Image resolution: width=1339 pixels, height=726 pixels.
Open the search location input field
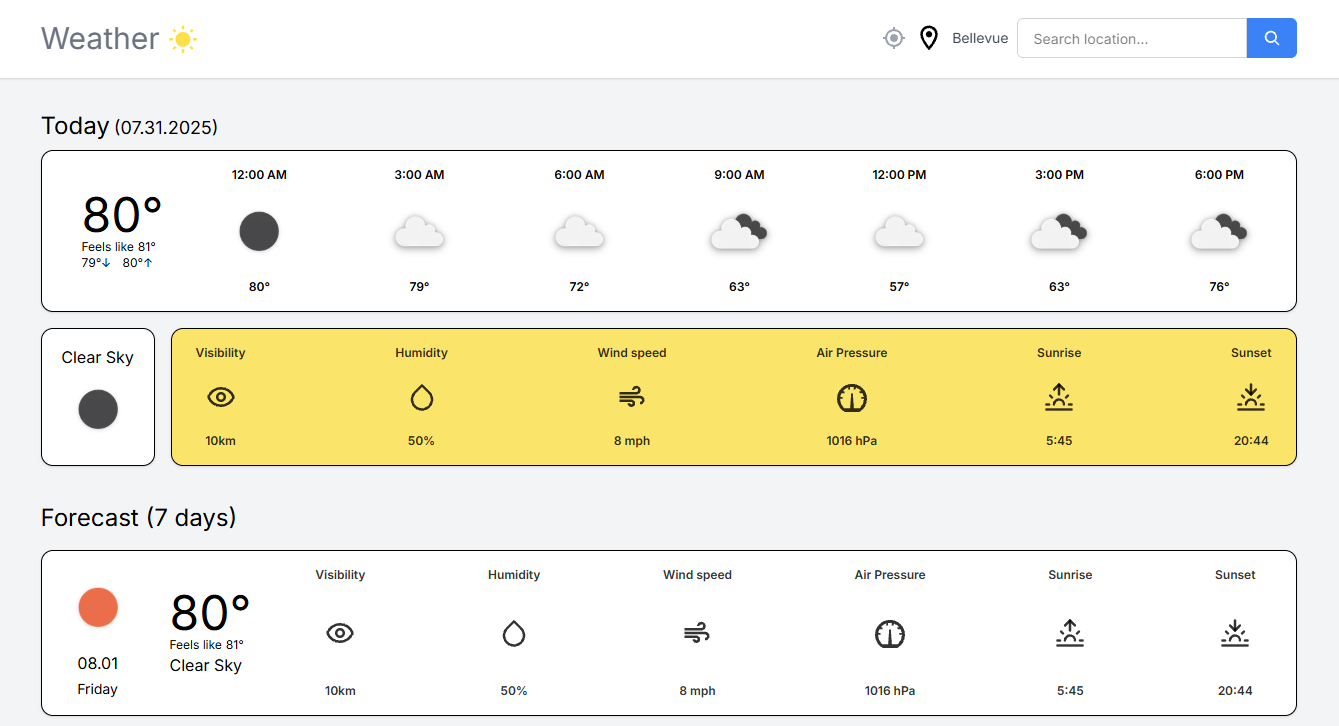pyautogui.click(x=1131, y=38)
